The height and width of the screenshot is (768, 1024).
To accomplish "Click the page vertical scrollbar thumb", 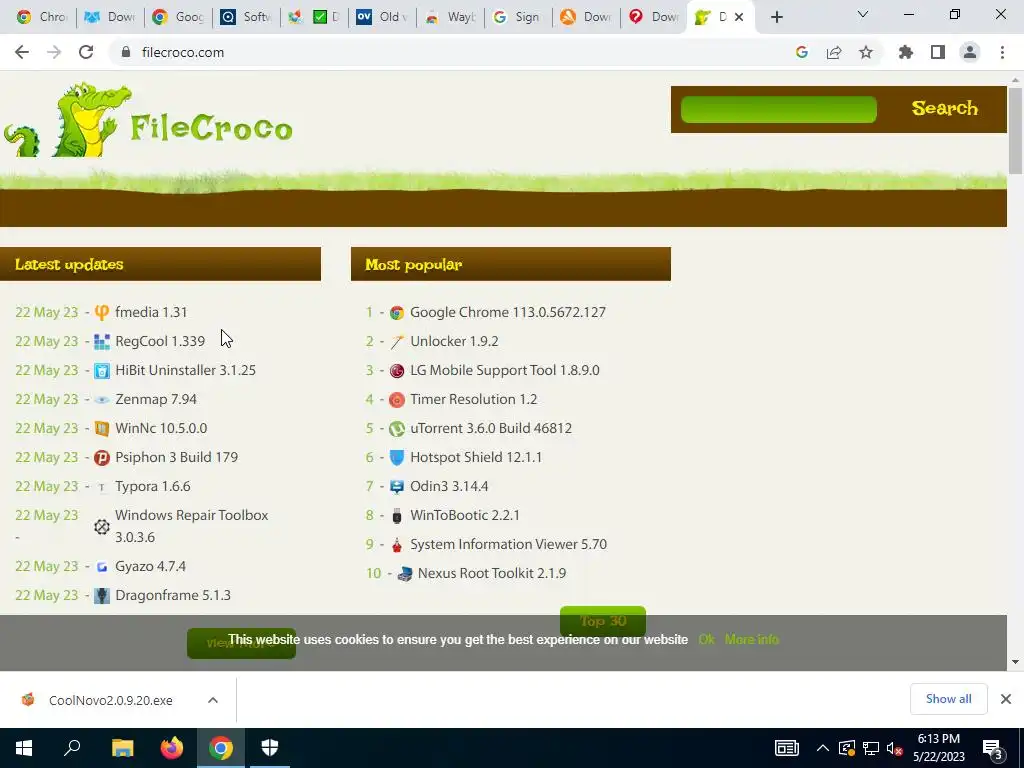I will 1015,131.
